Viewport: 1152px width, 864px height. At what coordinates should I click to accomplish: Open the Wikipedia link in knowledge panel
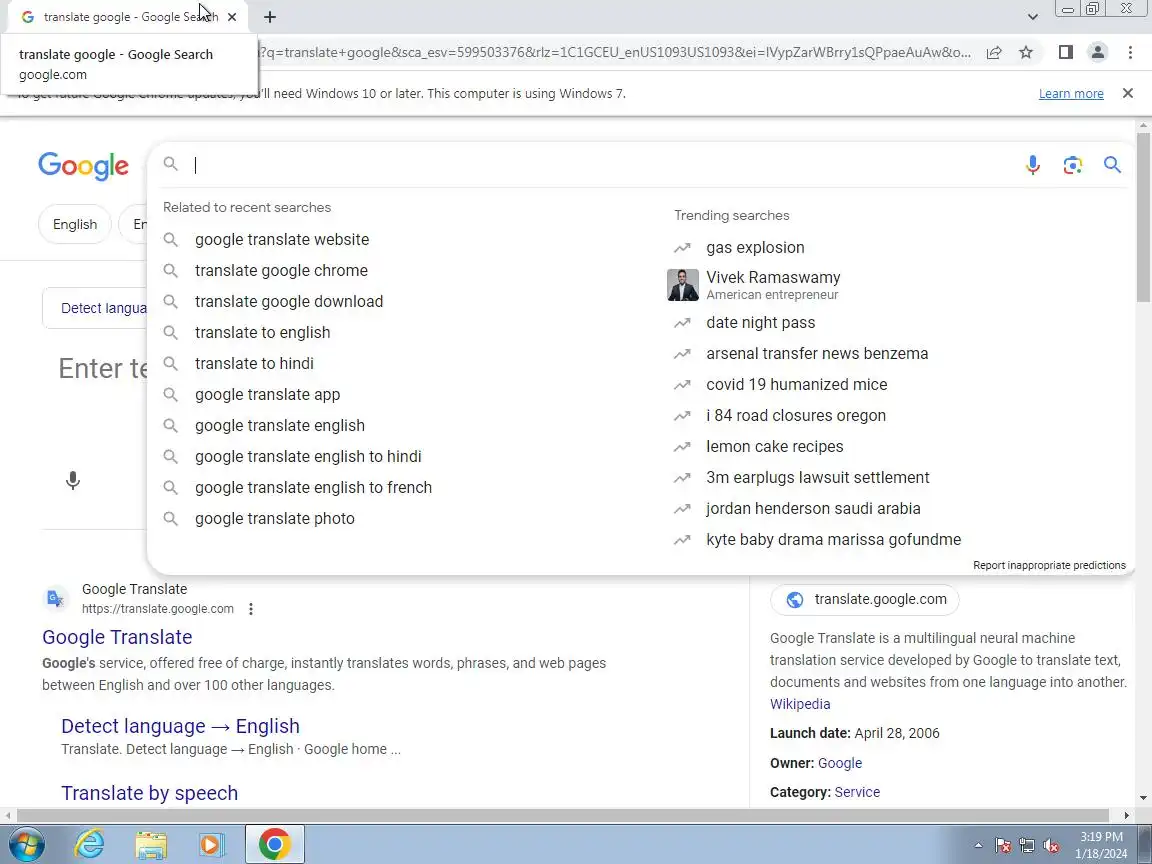click(x=799, y=704)
